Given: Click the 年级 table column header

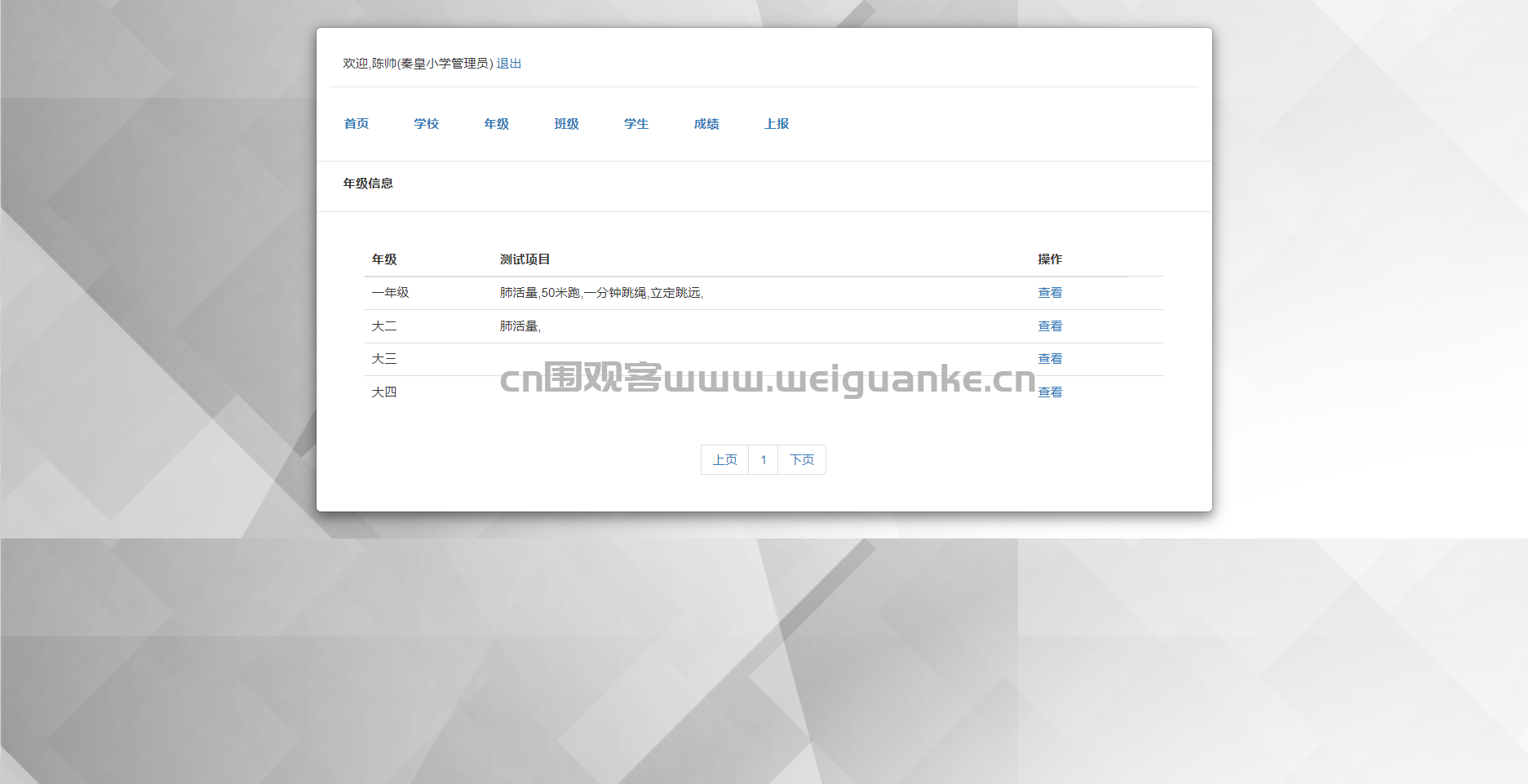Looking at the screenshot, I should [x=384, y=259].
